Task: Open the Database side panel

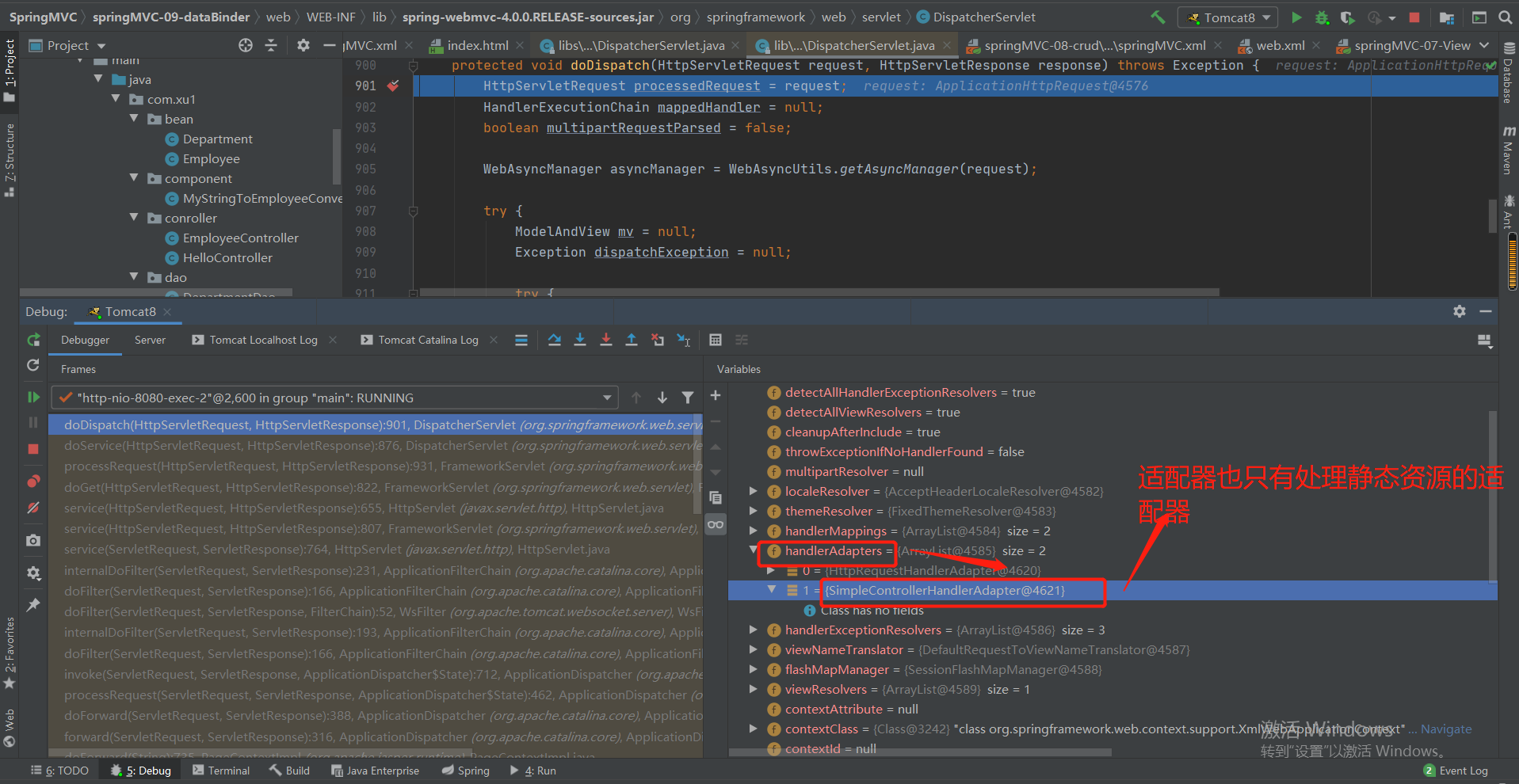Action: pos(1508,73)
